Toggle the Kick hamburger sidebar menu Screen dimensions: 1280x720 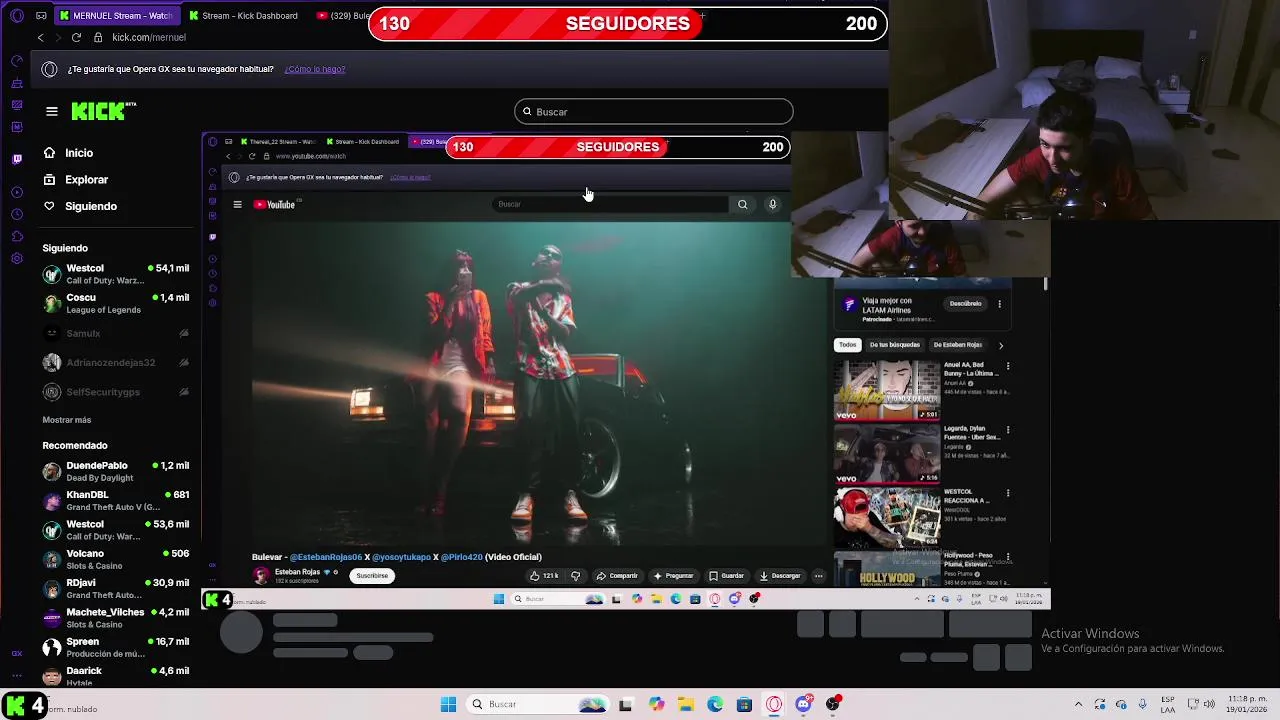tap(52, 111)
